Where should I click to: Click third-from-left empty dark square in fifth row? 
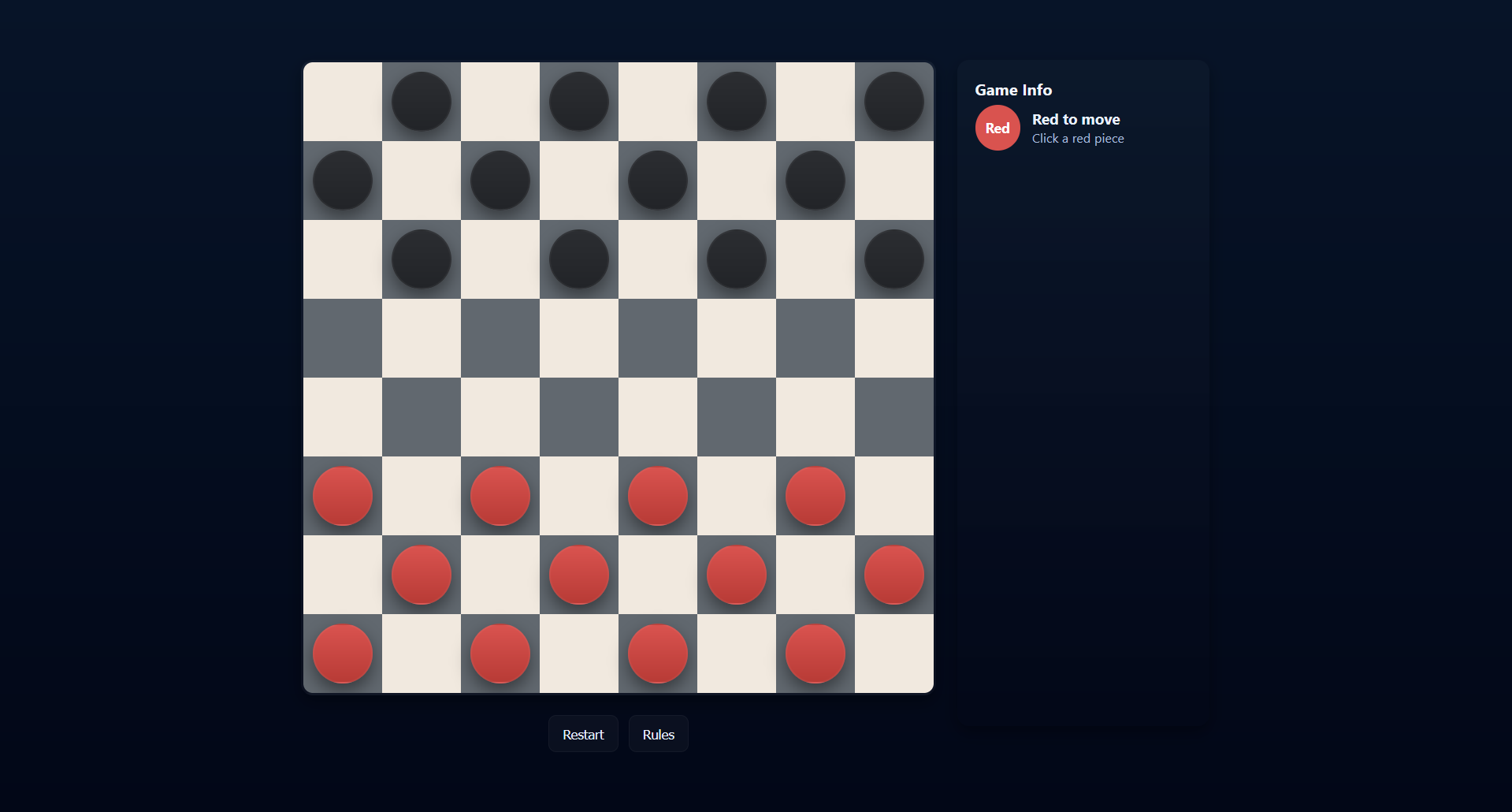(737, 417)
